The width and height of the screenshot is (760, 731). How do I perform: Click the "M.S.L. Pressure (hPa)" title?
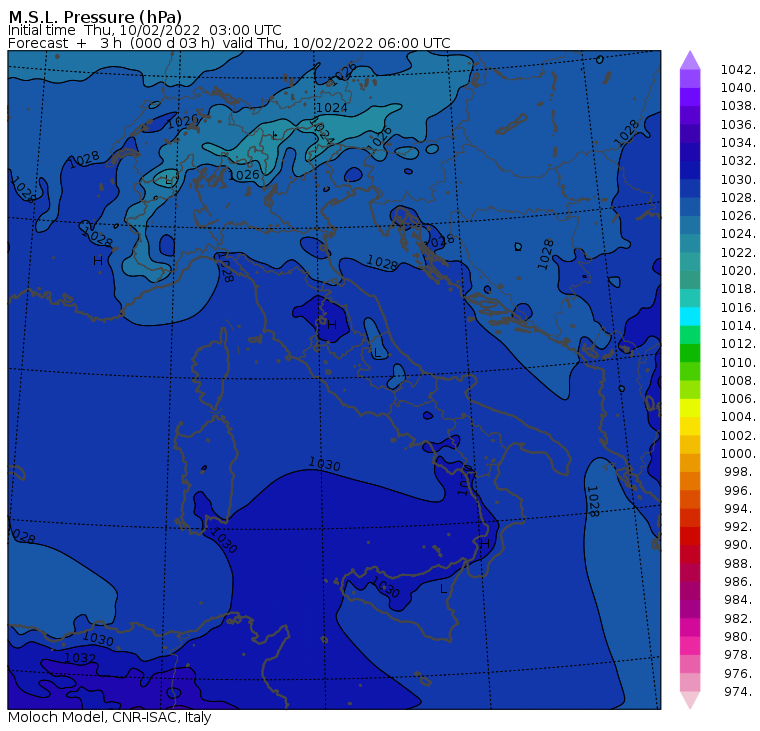point(95,17)
